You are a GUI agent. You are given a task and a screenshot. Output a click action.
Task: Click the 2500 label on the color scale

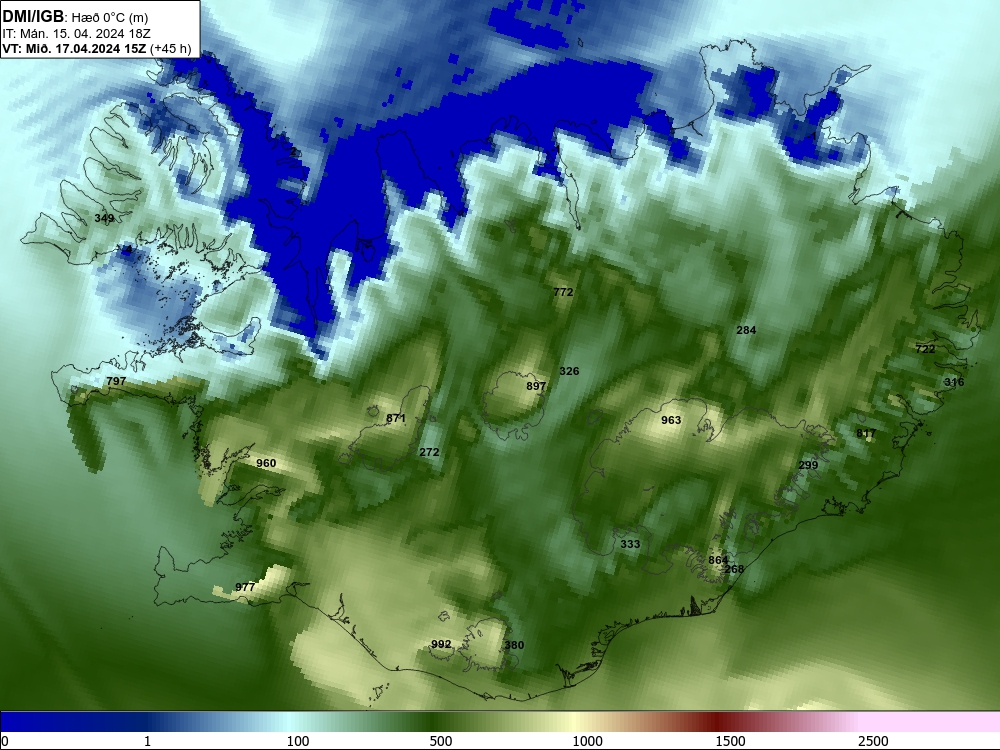pos(873,741)
